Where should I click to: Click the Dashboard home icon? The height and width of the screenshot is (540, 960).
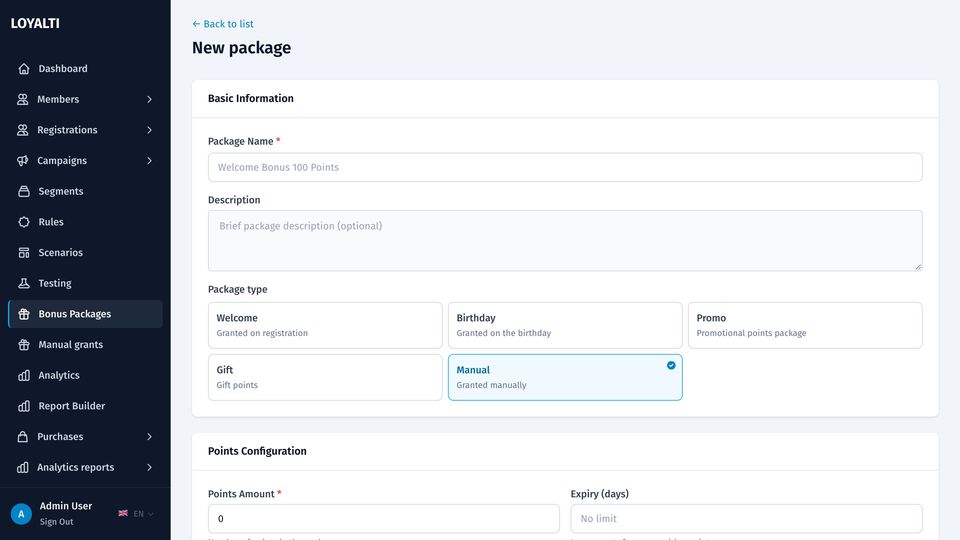coord(24,69)
